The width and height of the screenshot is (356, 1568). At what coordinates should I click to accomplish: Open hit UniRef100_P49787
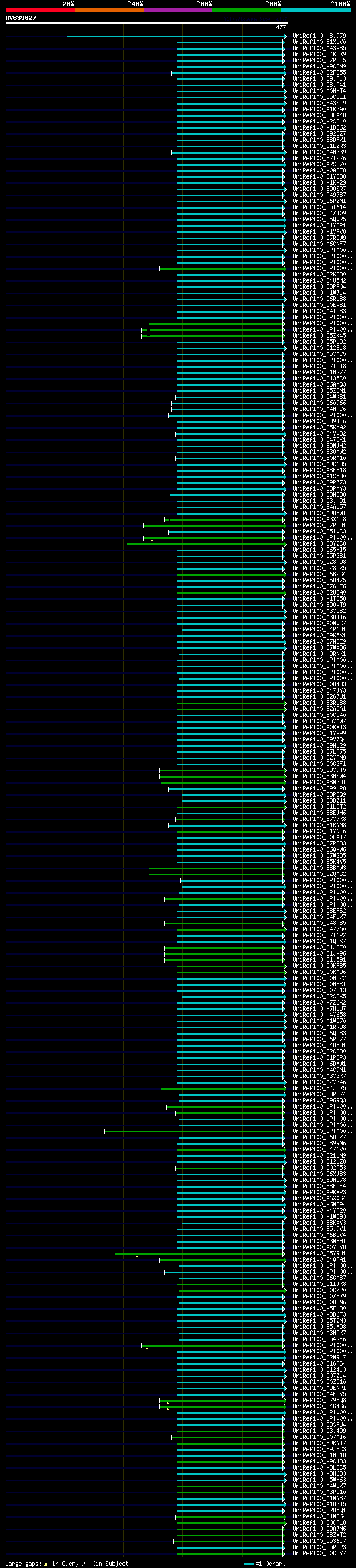319,195
